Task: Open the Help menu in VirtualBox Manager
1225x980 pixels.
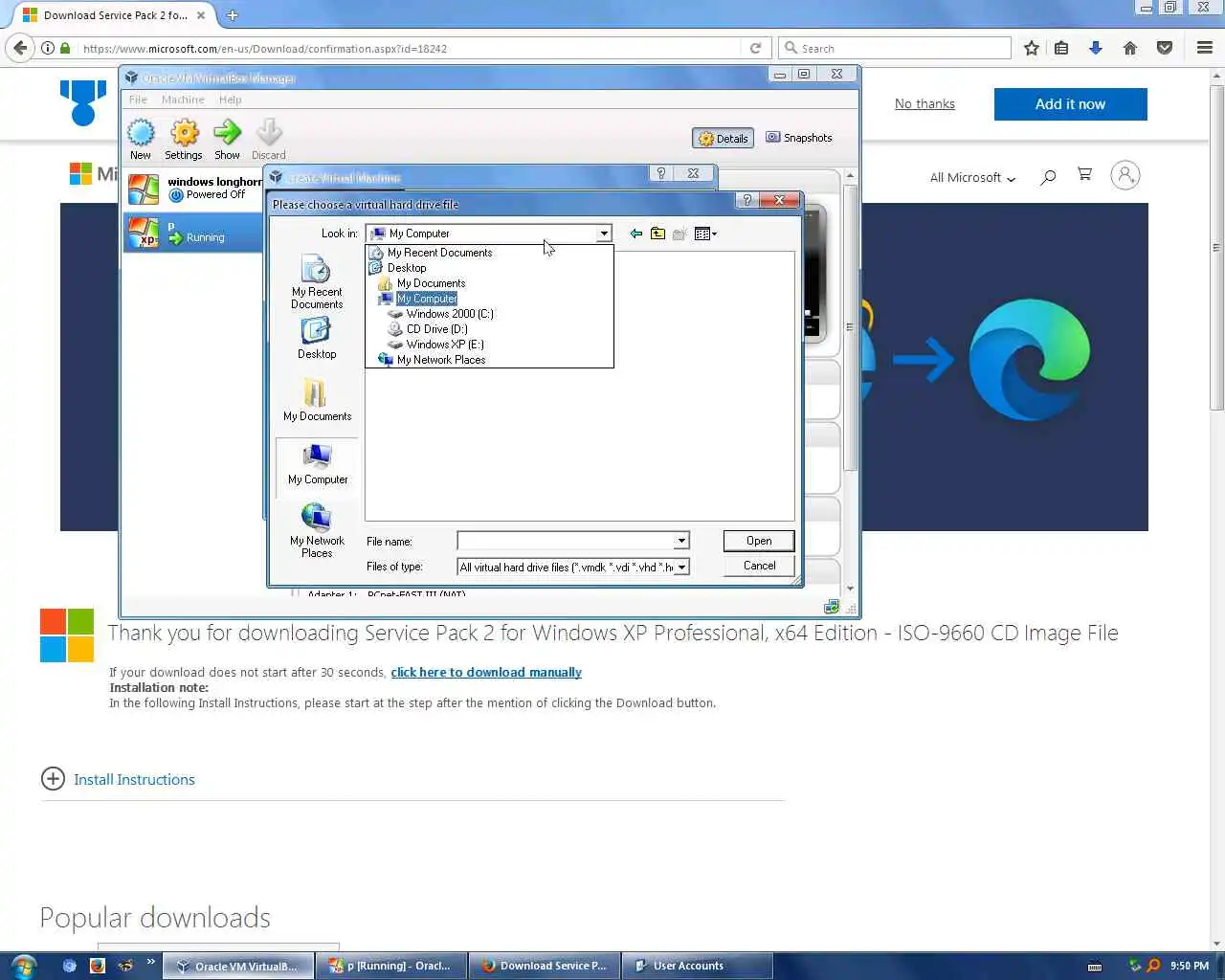Action: 230,100
